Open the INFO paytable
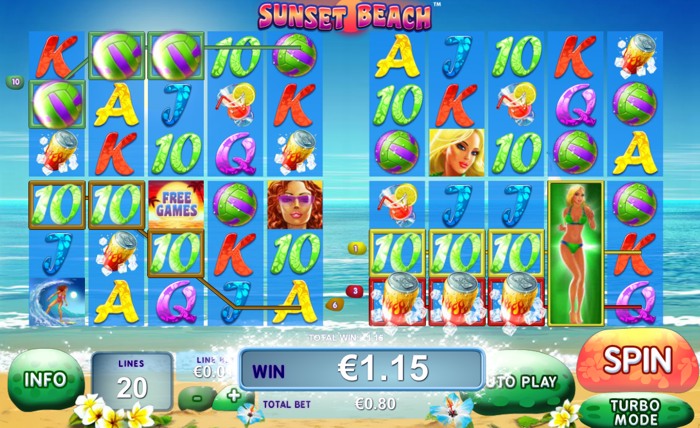The image size is (700, 428). pos(46,380)
